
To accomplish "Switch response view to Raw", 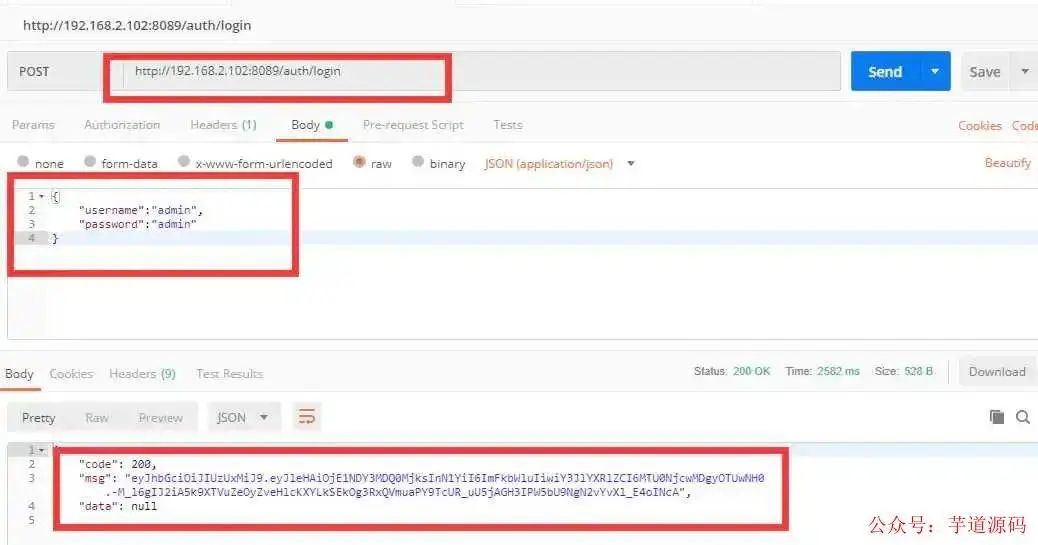I will pos(97,418).
